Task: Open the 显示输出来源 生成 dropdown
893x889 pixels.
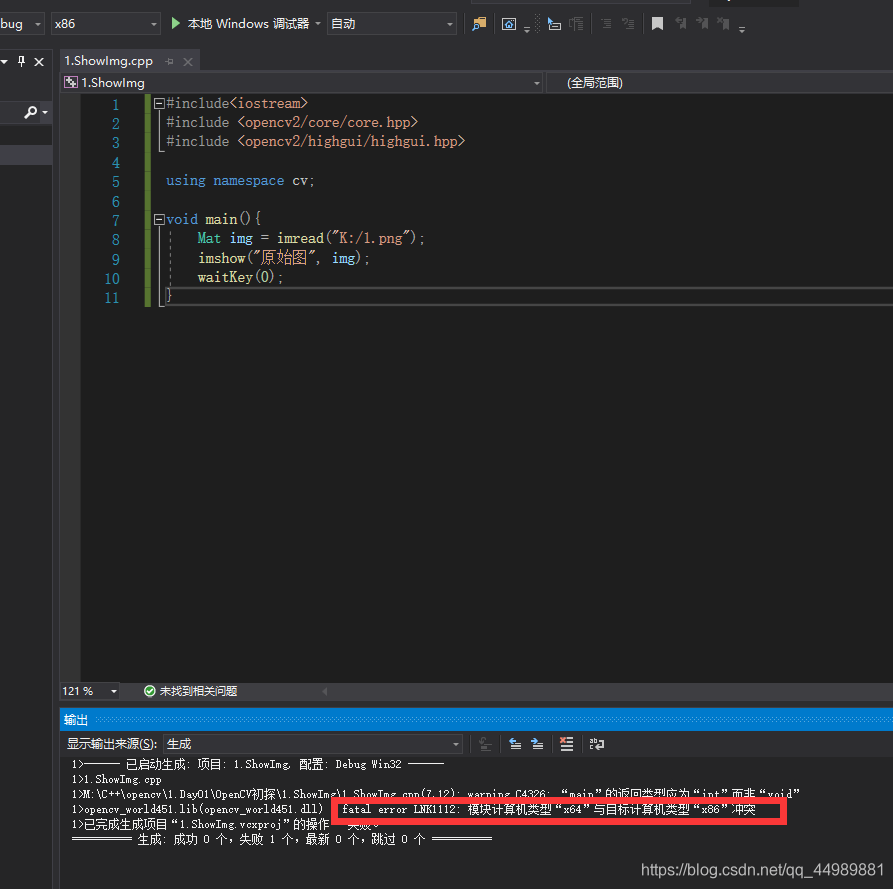Action: pyautogui.click(x=313, y=744)
